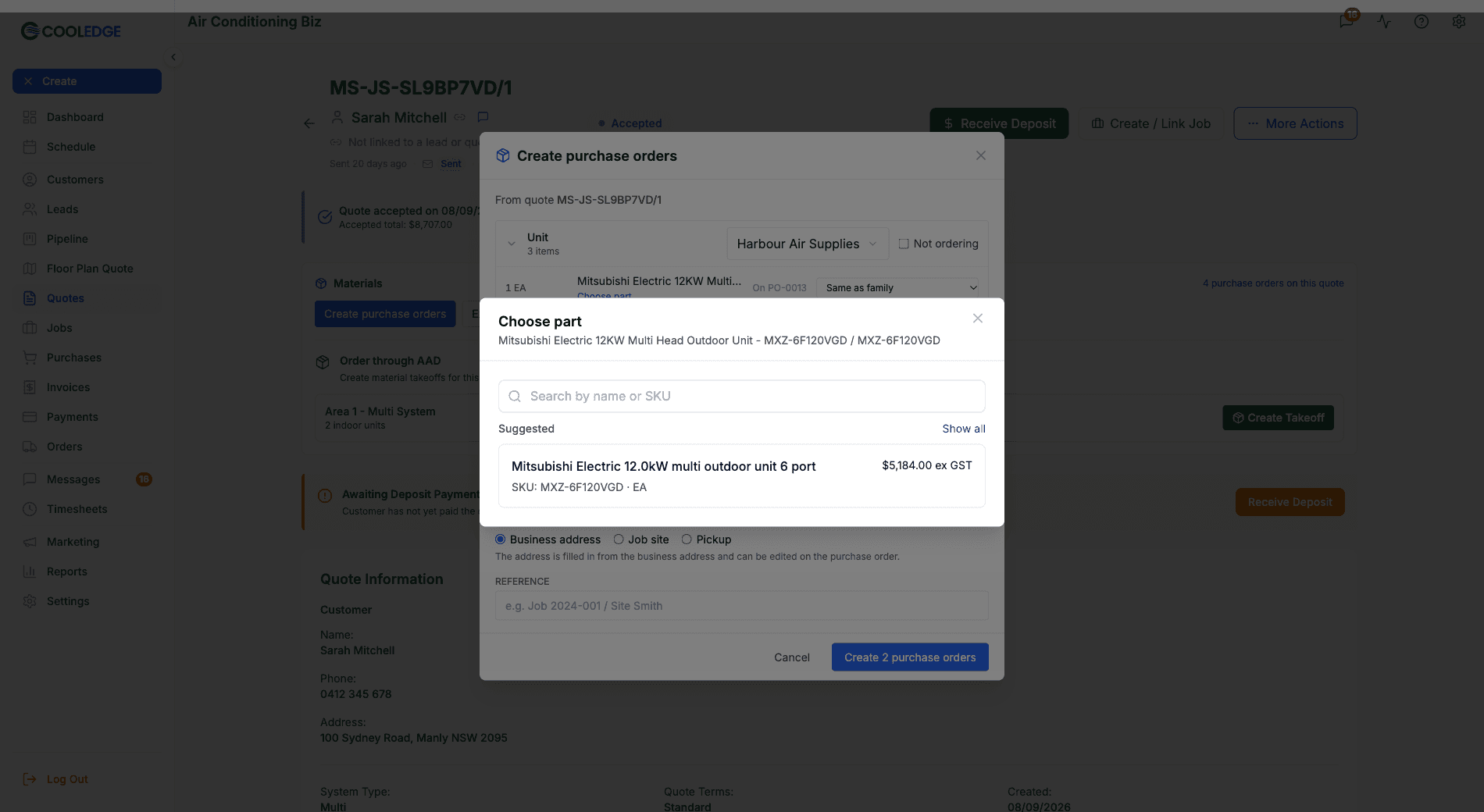Open the Harbour Air Supplies supplier dropdown
Screen dimensions: 1484x812
tap(808, 244)
